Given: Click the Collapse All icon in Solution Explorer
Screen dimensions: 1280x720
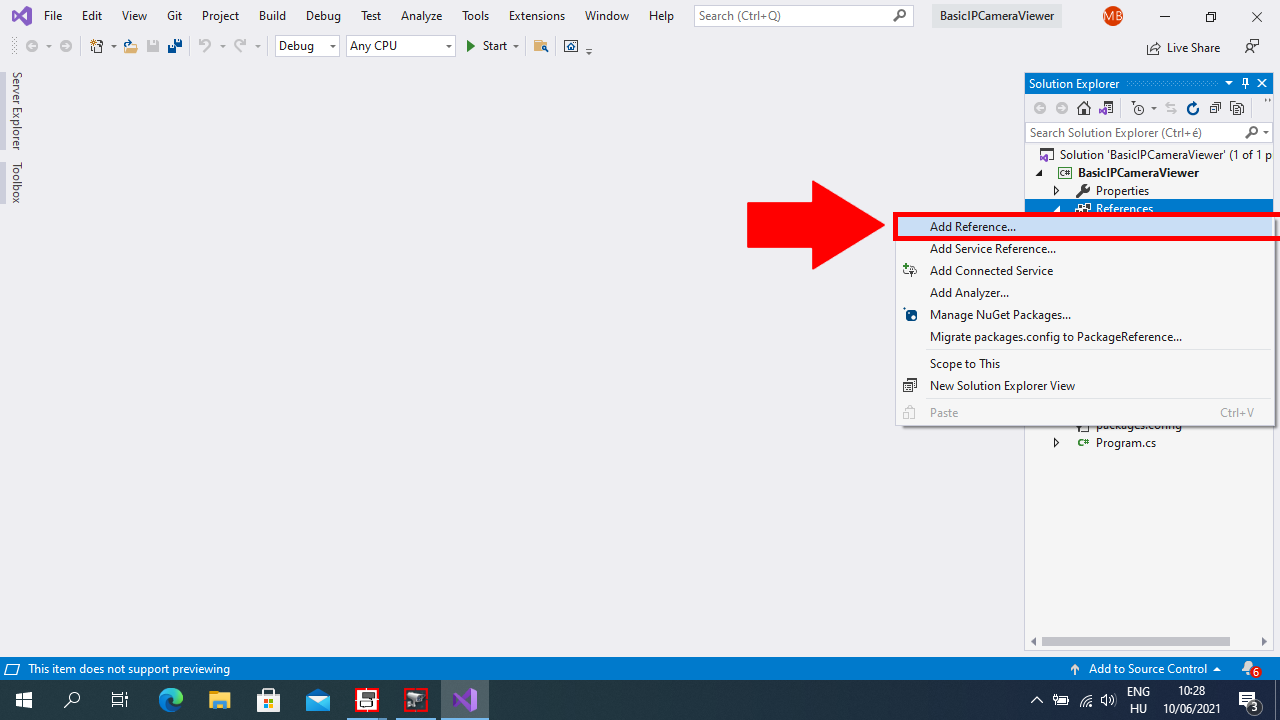Looking at the screenshot, I should coord(1215,108).
